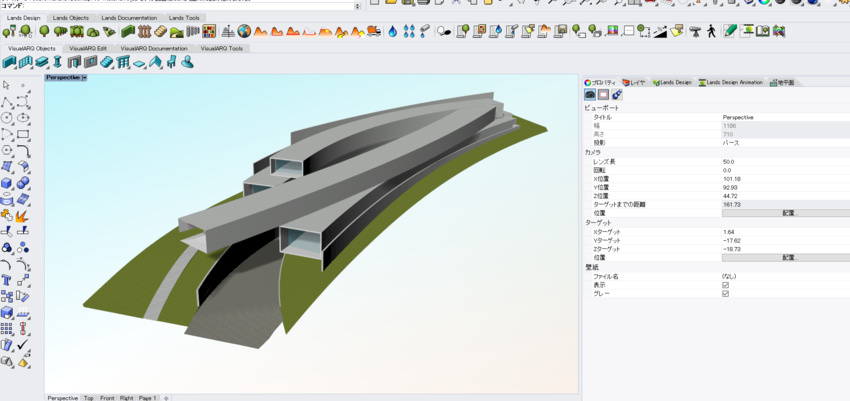The width and height of the screenshot is (850, 401).
Task: Click the VisualARQ chair furniture icon
Action: click(x=172, y=63)
